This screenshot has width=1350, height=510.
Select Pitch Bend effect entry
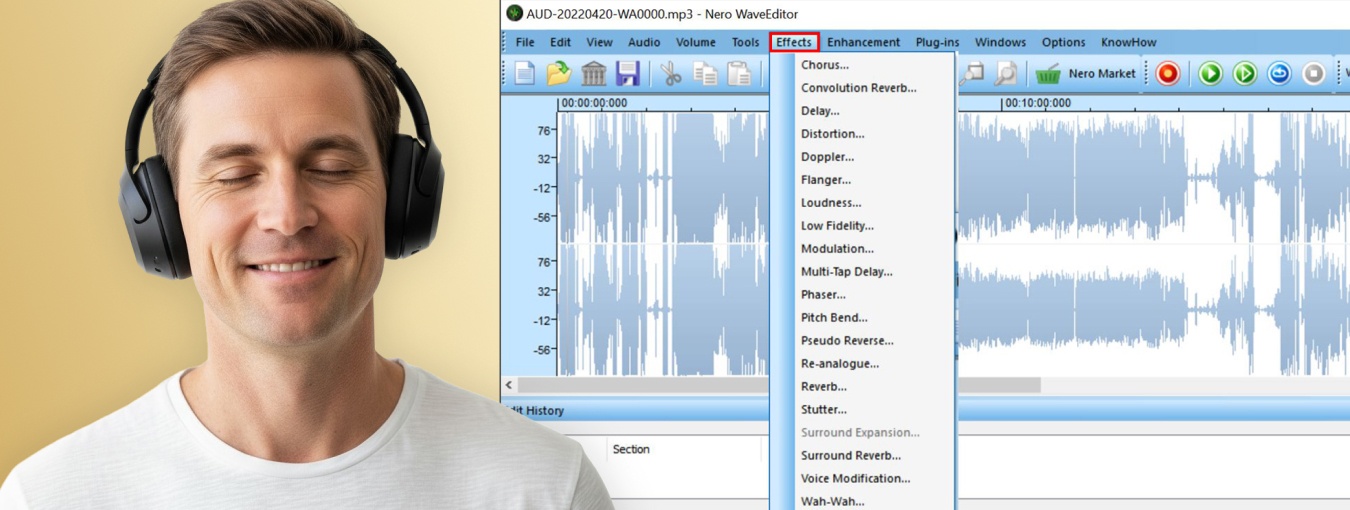[x=834, y=318]
